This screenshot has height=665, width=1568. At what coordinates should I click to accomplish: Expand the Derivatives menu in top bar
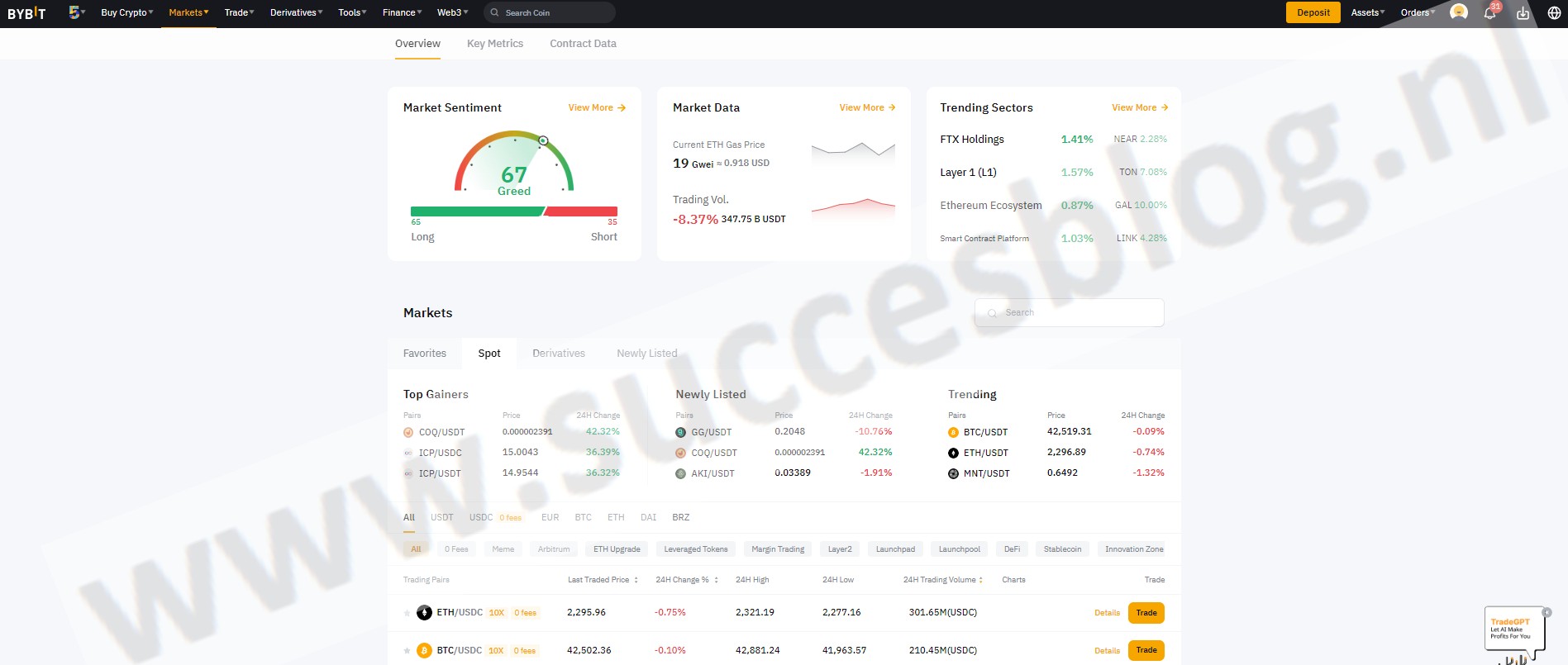[296, 12]
